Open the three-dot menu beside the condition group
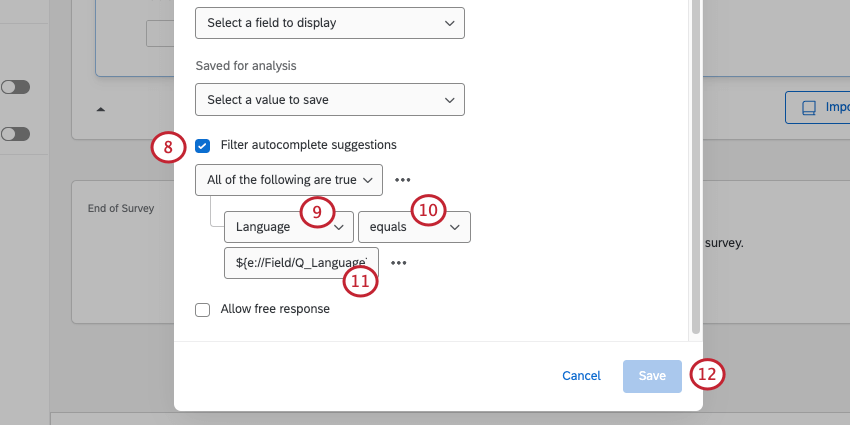Screen dimensions: 850x425 (402, 180)
